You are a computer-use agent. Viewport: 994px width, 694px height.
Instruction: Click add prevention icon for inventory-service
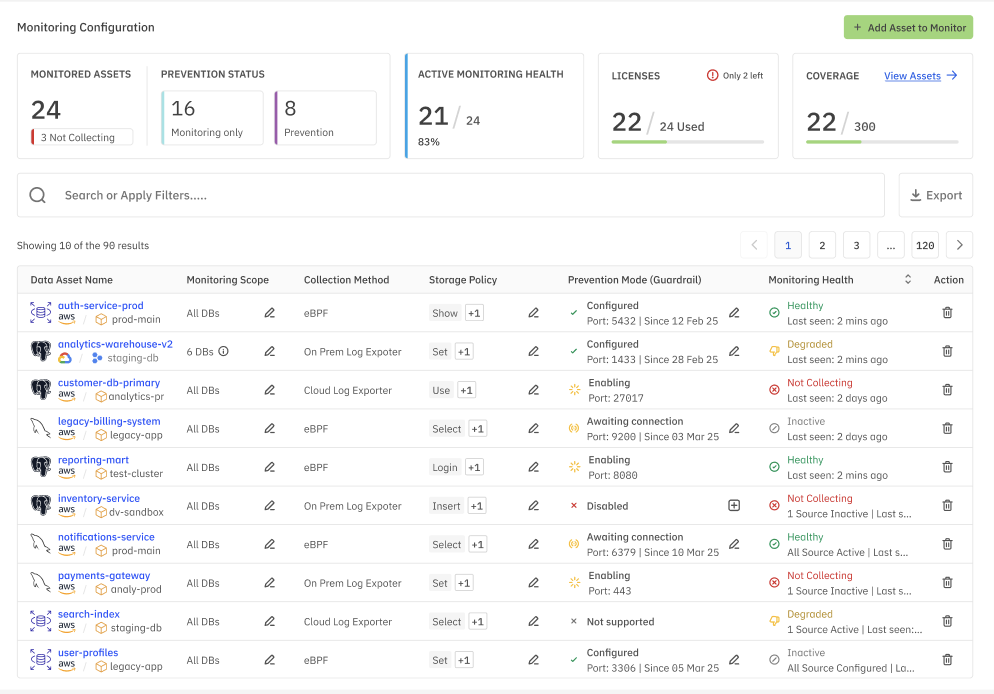(x=734, y=506)
